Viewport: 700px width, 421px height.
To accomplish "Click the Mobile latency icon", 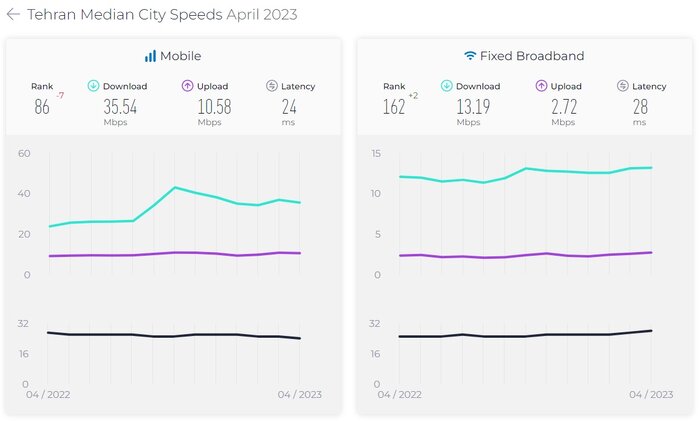I will (x=271, y=86).
